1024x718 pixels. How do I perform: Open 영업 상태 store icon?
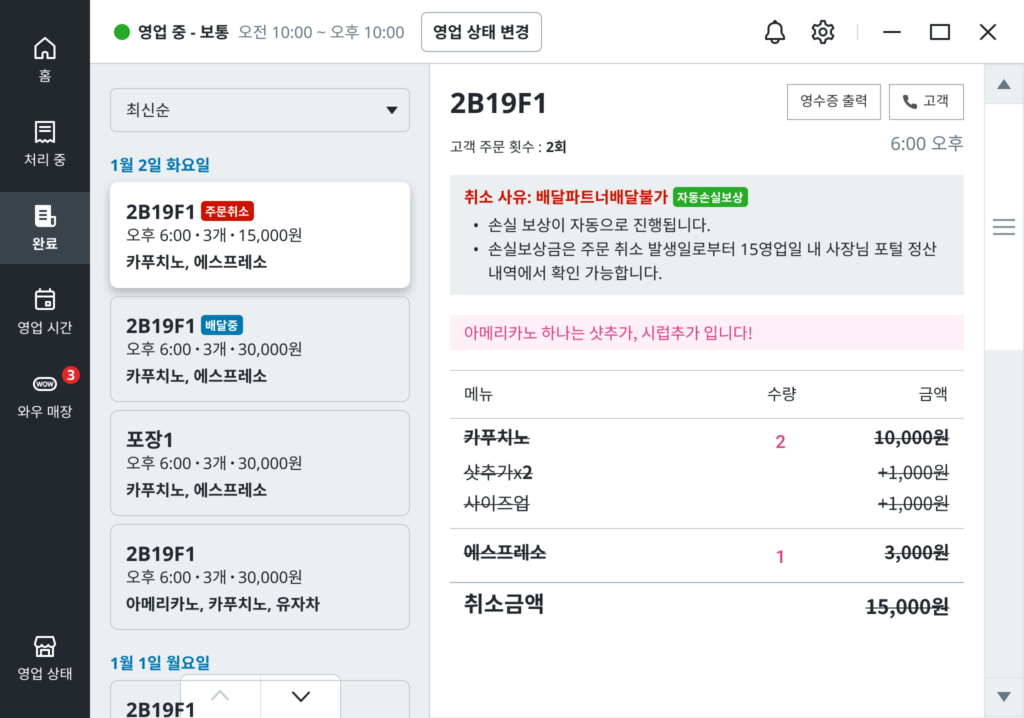click(x=45, y=657)
